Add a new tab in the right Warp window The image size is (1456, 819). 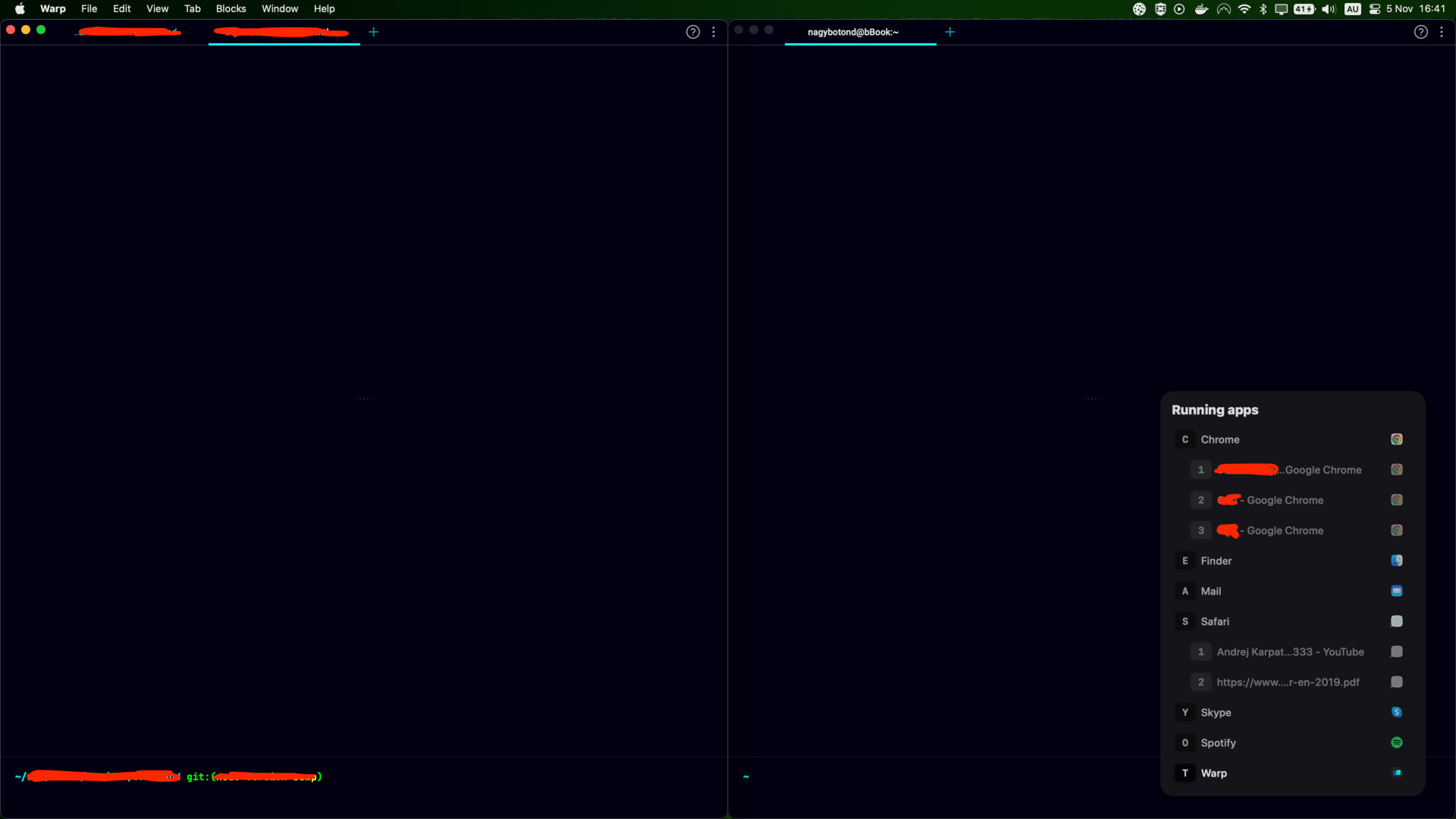(950, 32)
